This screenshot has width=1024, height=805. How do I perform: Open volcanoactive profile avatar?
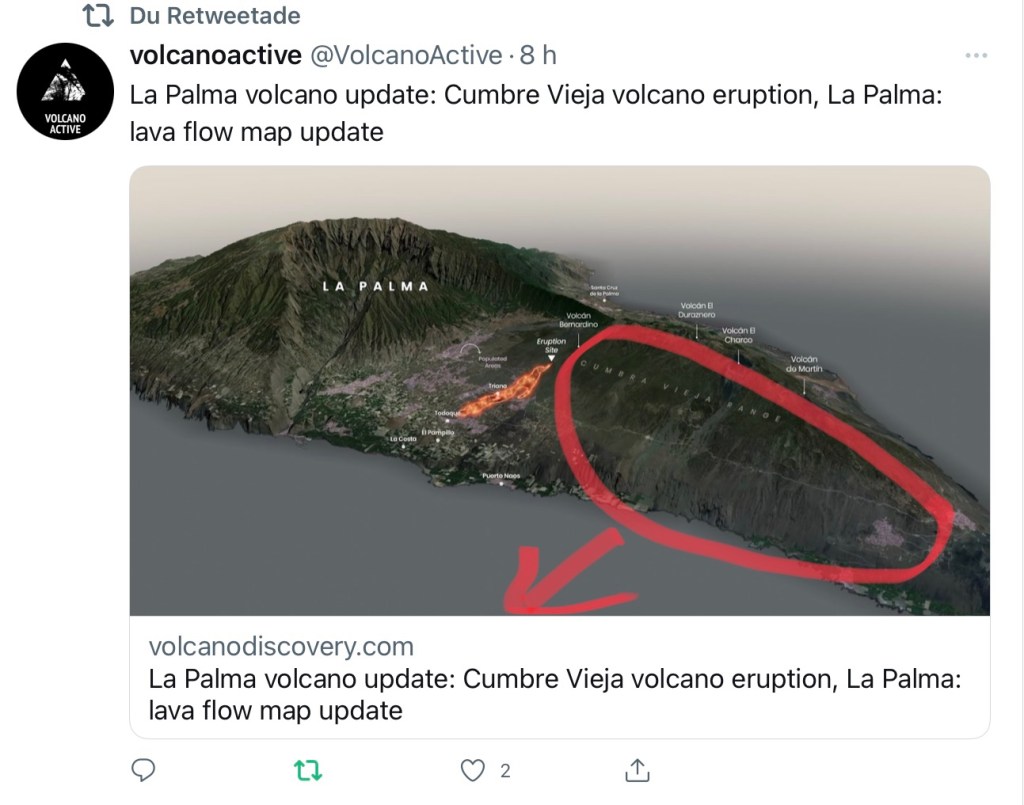65,91
